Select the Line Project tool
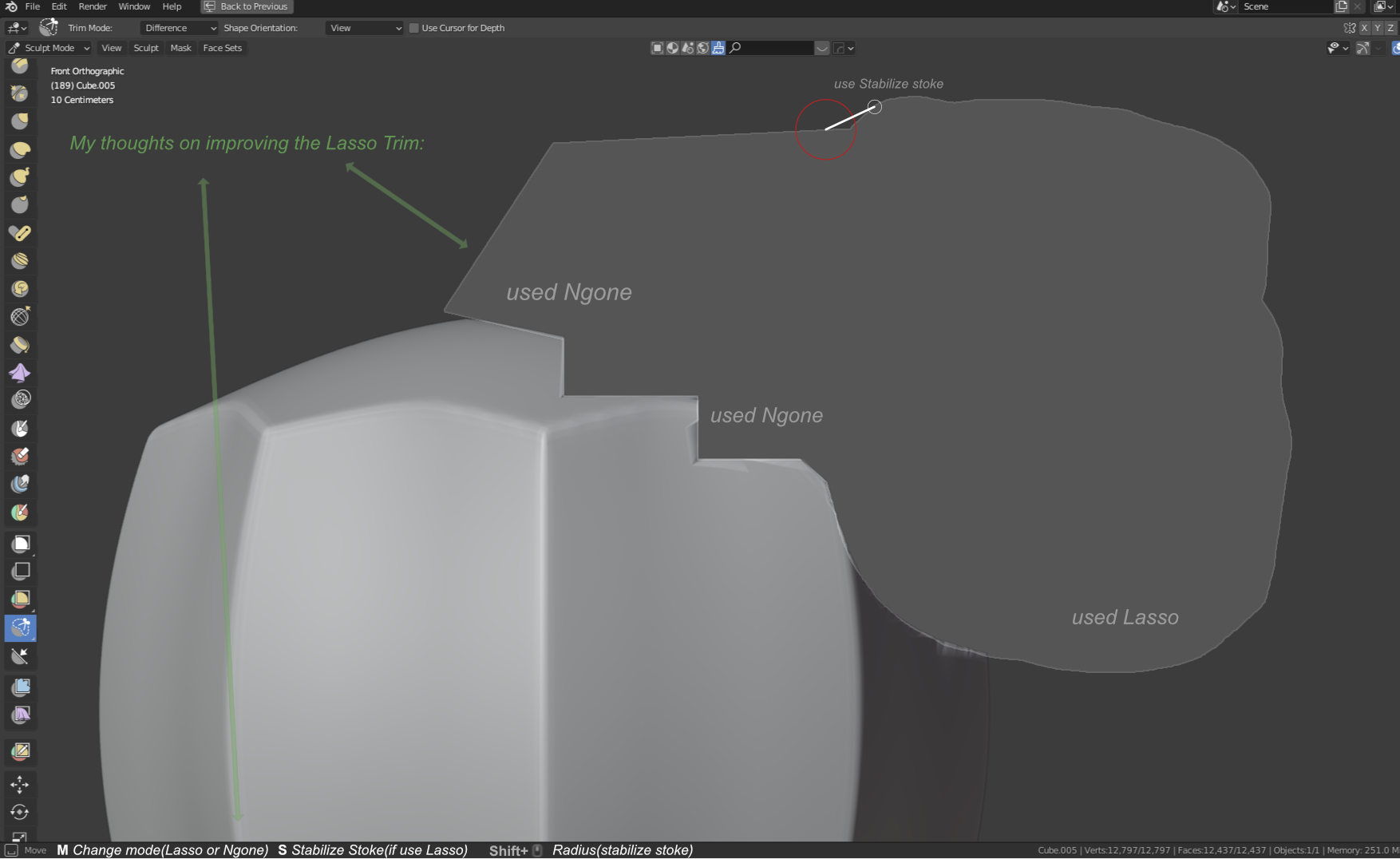This screenshot has width=1400, height=859. [x=20, y=655]
